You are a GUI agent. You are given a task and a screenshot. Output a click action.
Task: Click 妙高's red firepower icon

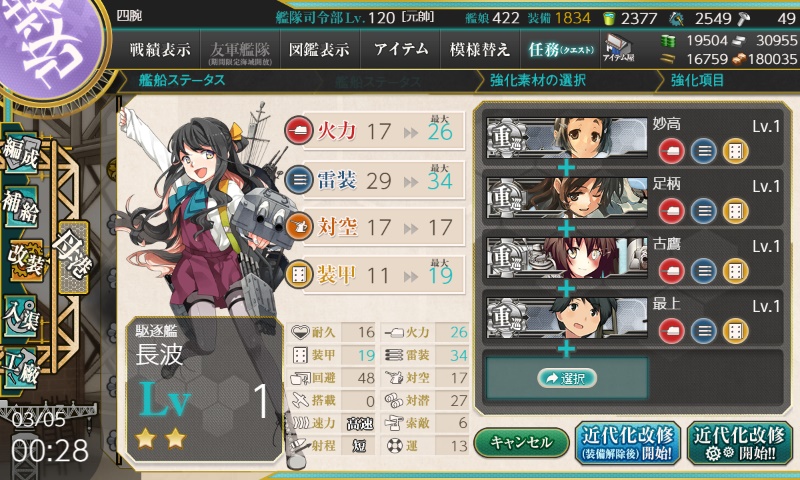(671, 151)
